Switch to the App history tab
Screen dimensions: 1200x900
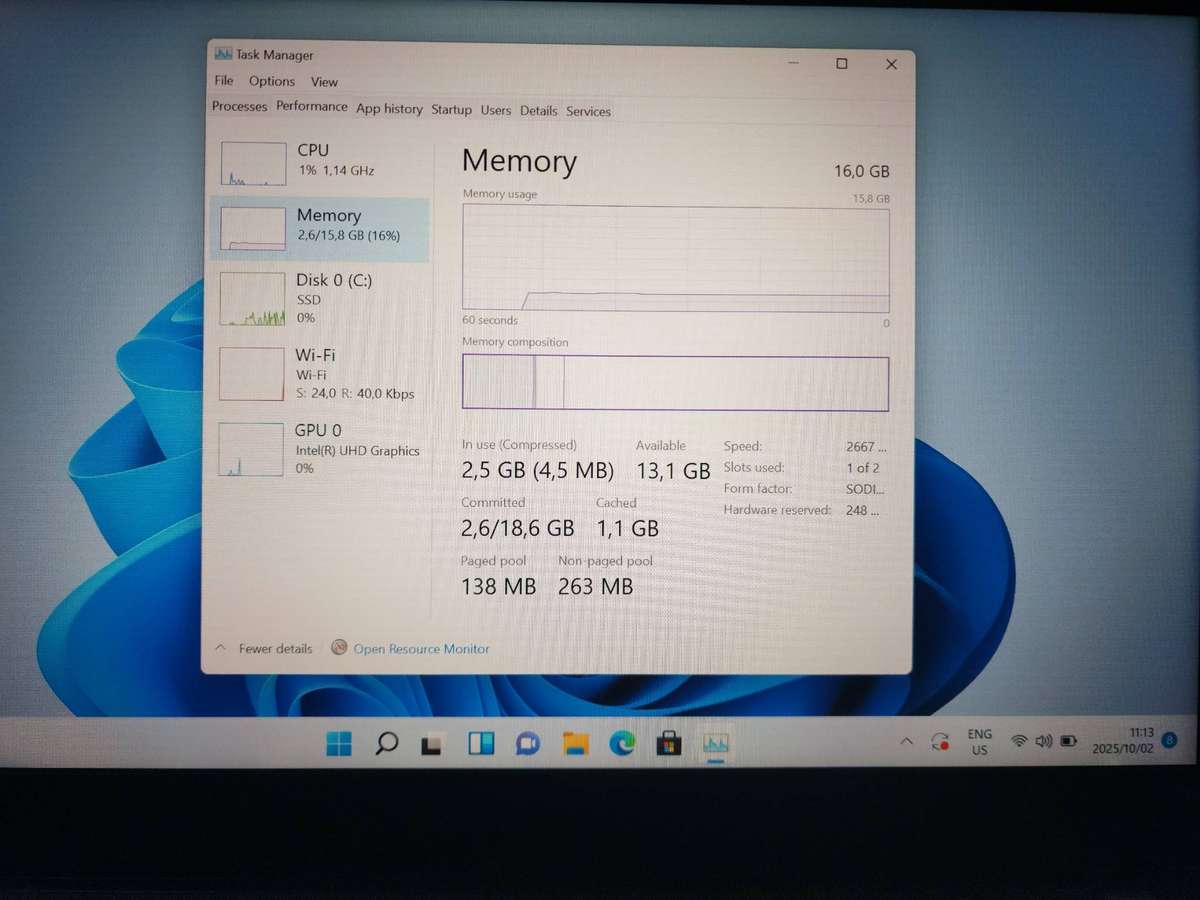(389, 108)
